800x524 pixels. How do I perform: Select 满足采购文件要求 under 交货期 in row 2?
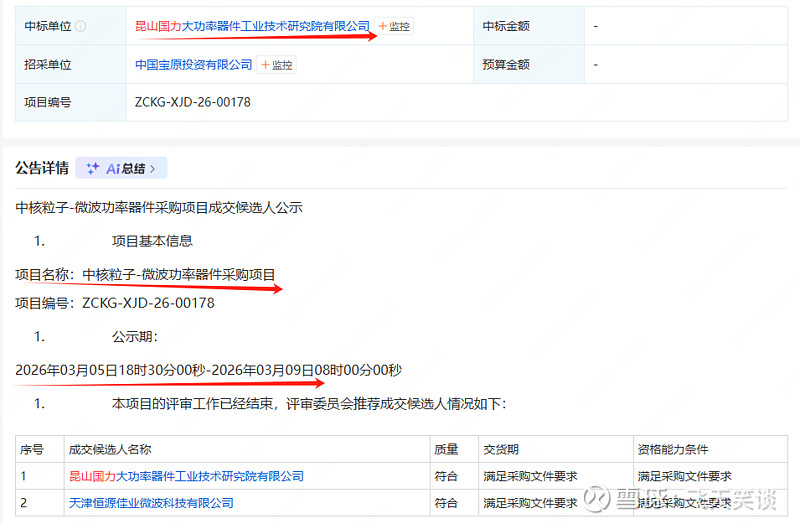(x=530, y=503)
